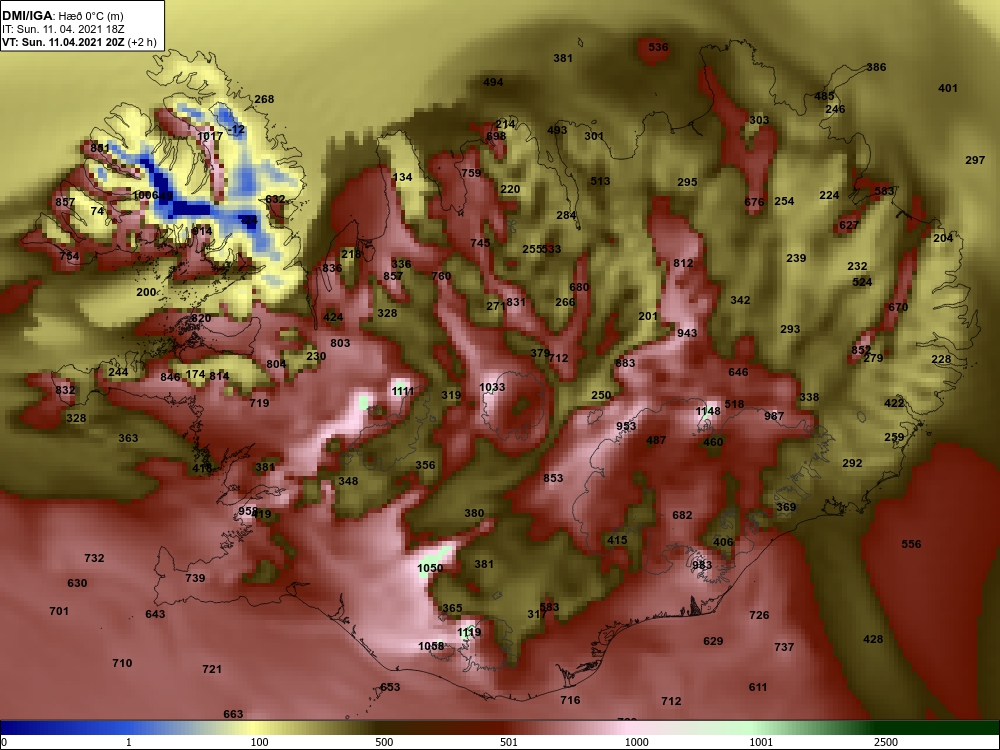Screen dimensions: 1000x750
Task: Click the 386 value label
Action: (x=876, y=68)
